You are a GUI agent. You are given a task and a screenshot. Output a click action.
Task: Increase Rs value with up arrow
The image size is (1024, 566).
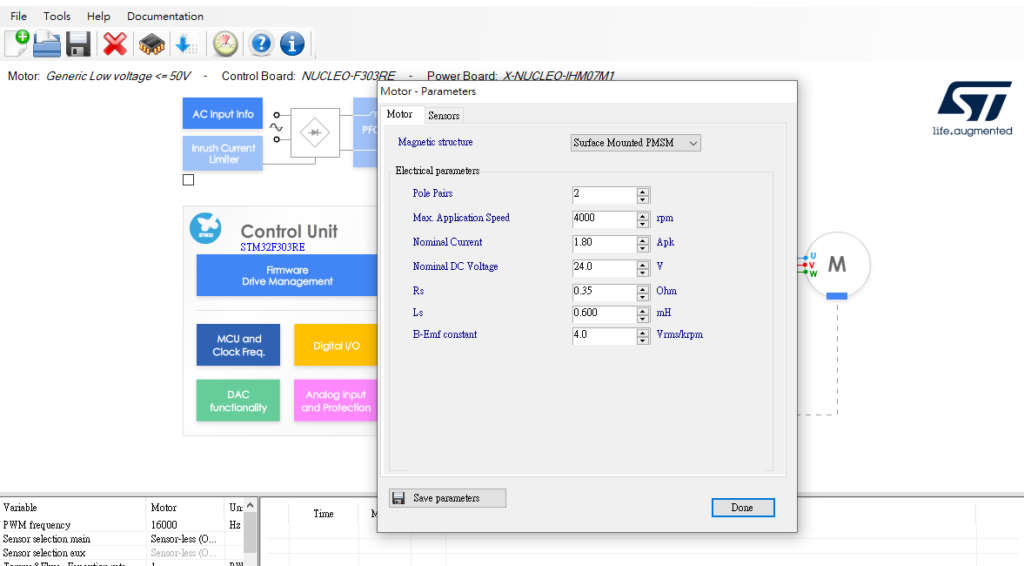(643, 289)
